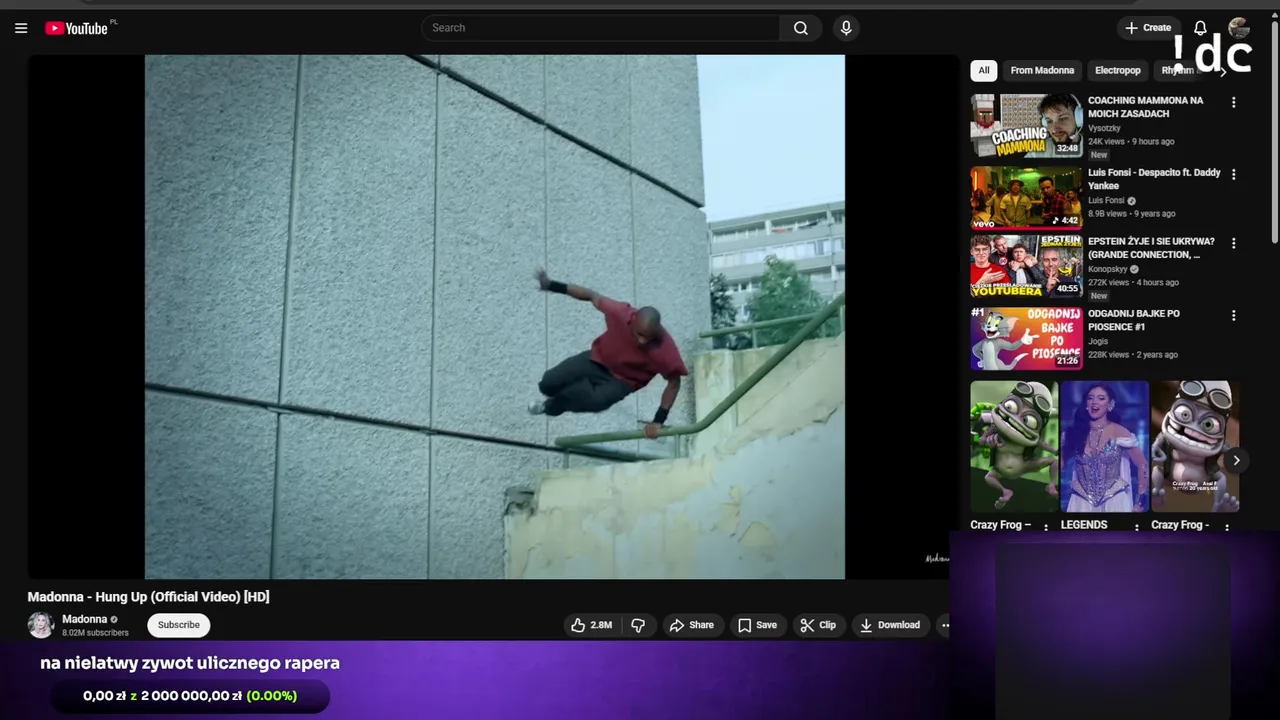Open Vysotzky channel name
Viewport: 1280px width, 720px height.
coord(1104,128)
